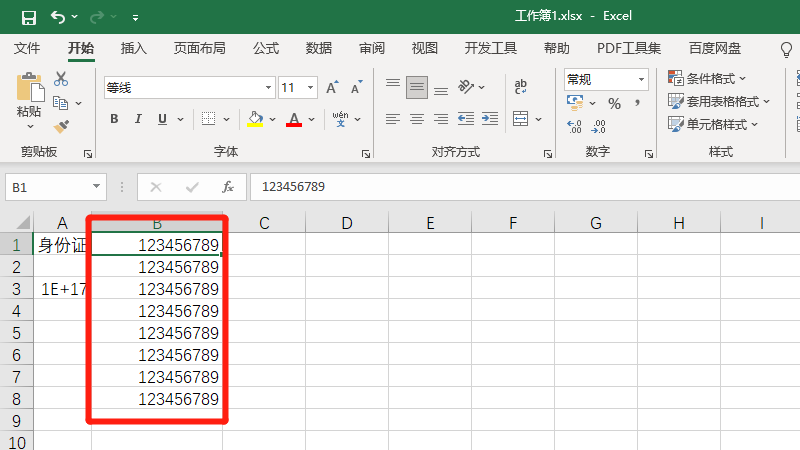Viewport: 800px width, 450px height.
Task: Open the font size dropdown
Action: pos(310,88)
